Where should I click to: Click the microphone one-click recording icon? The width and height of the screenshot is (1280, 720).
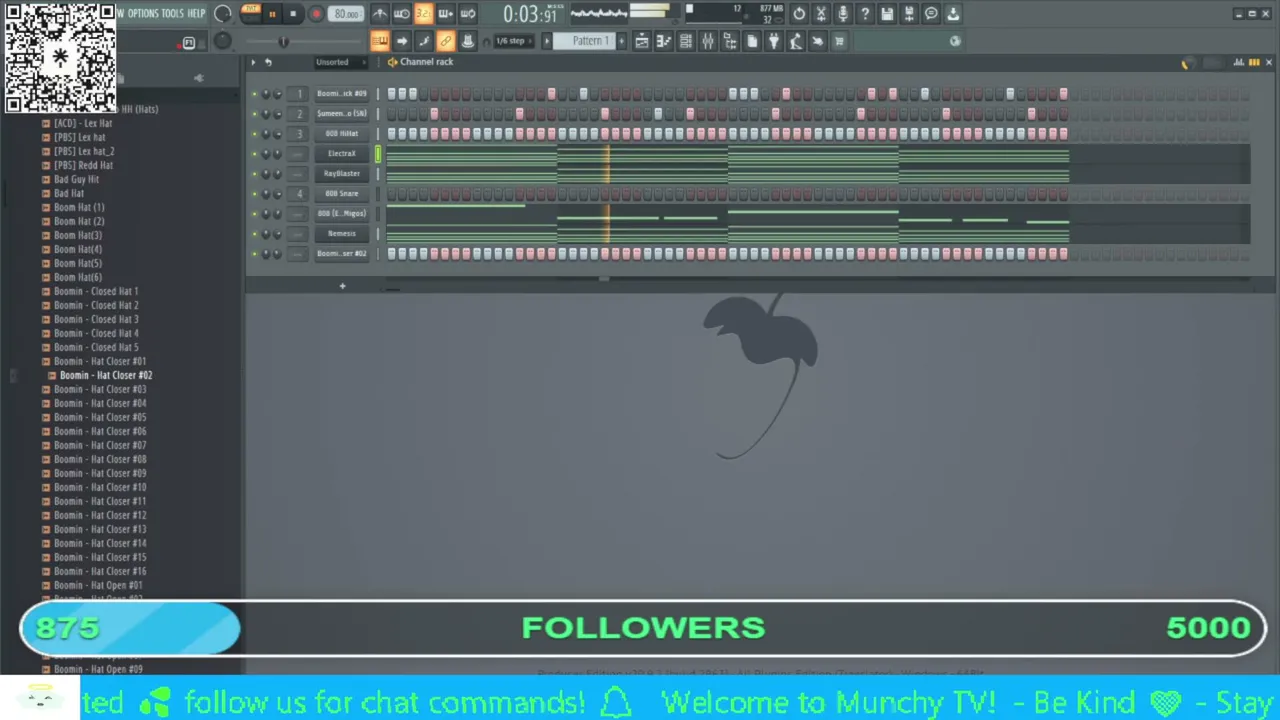coord(843,14)
